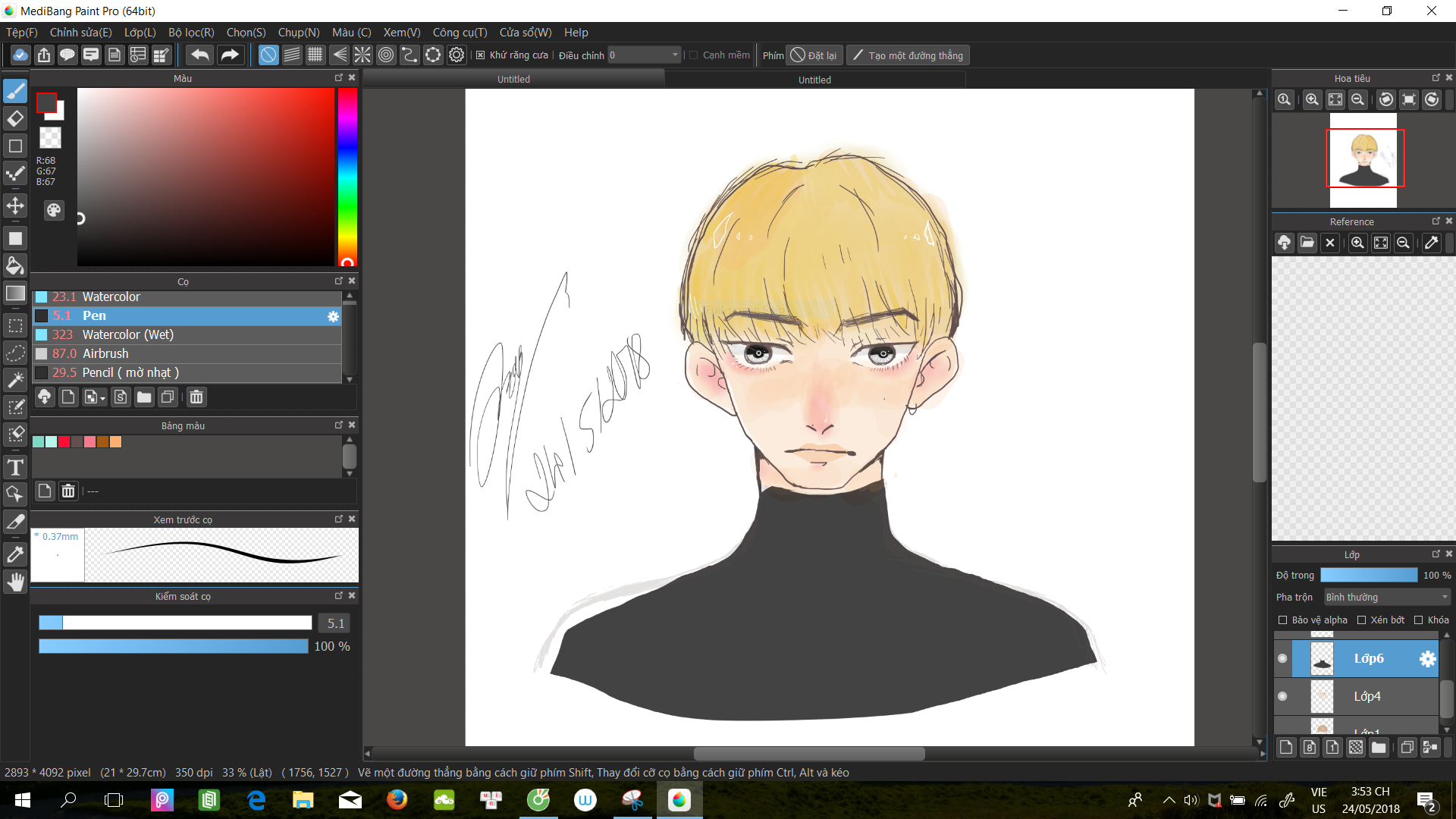Open Windows Start menu

click(22, 800)
